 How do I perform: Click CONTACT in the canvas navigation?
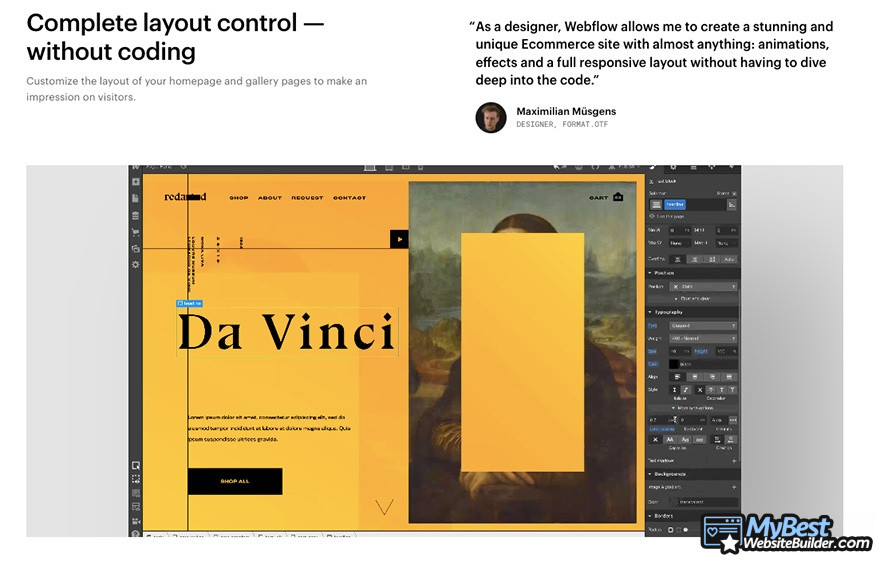[349, 197]
